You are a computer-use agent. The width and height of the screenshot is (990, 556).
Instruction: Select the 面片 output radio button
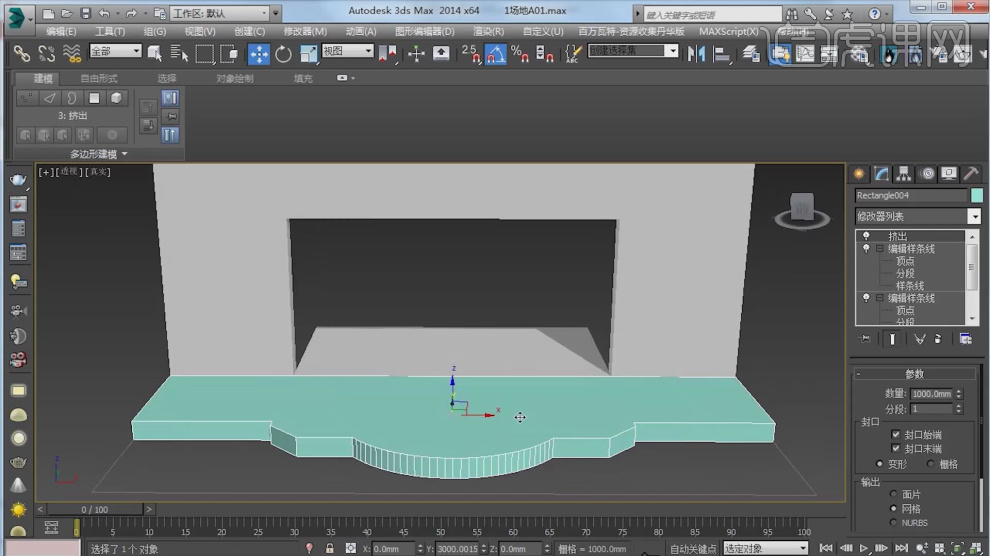click(893, 494)
